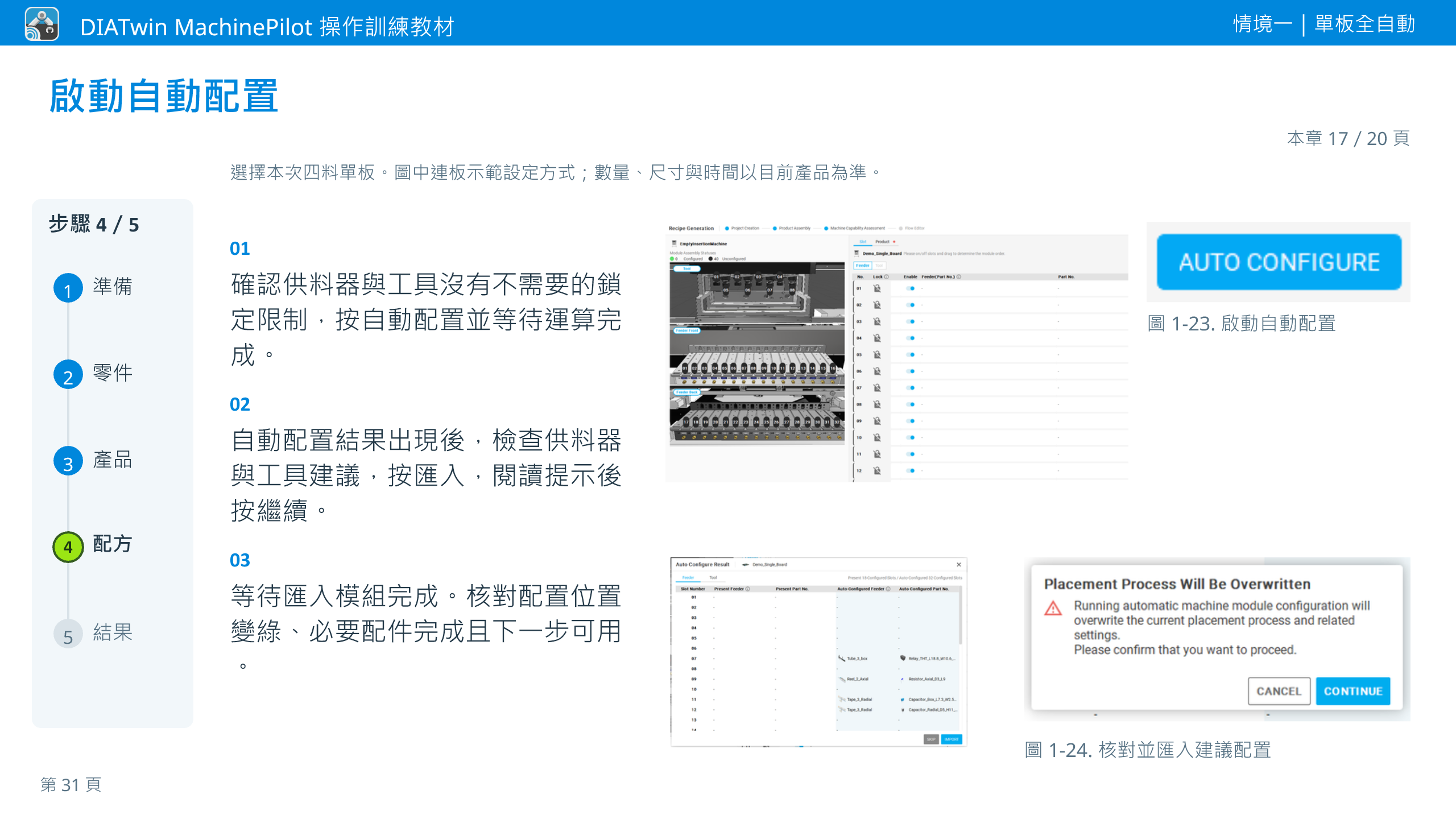Screen dimensions: 1456x819
Task: Select the Feeder Front label in machine view
Action: (686, 330)
